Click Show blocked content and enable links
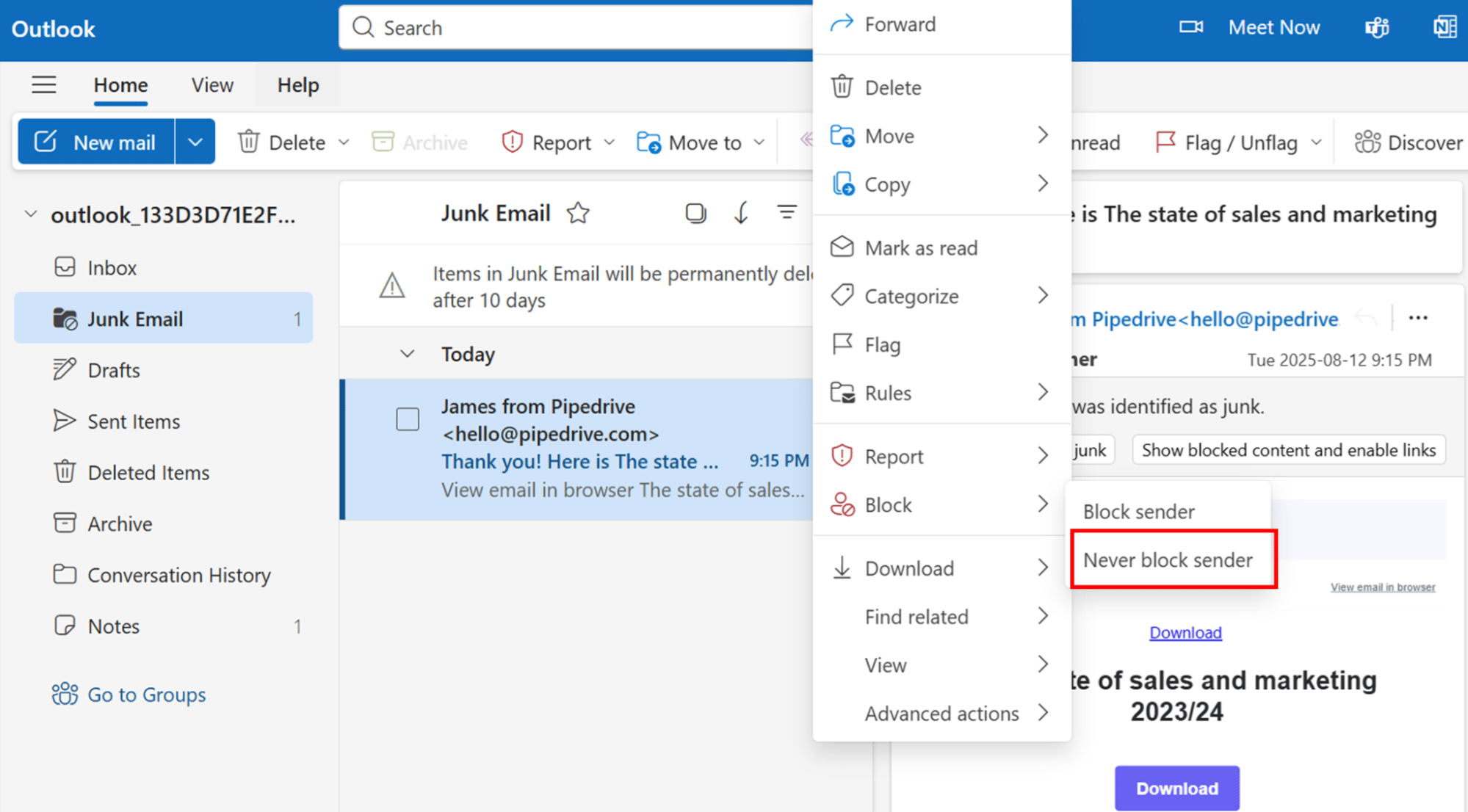 1287,449
